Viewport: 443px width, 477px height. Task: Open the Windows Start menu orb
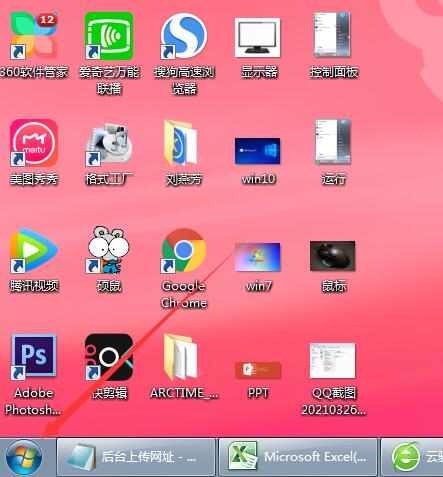coord(24,457)
